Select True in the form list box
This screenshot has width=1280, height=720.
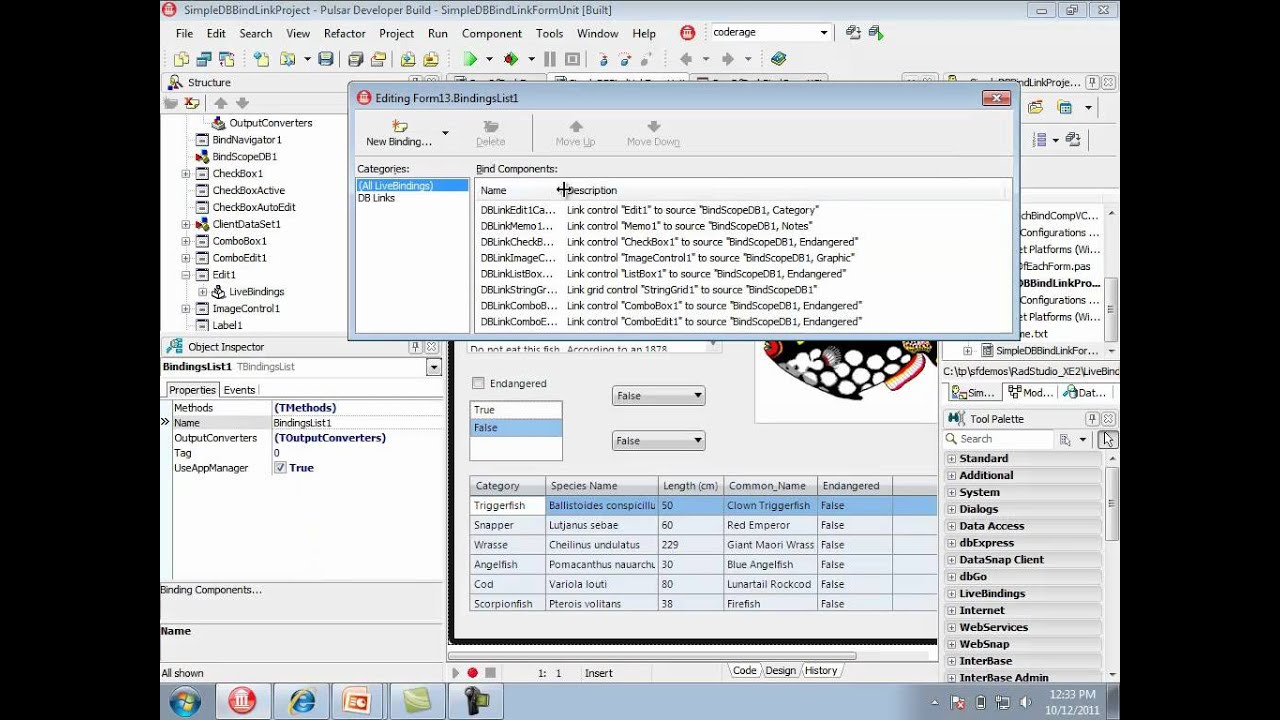coord(516,410)
